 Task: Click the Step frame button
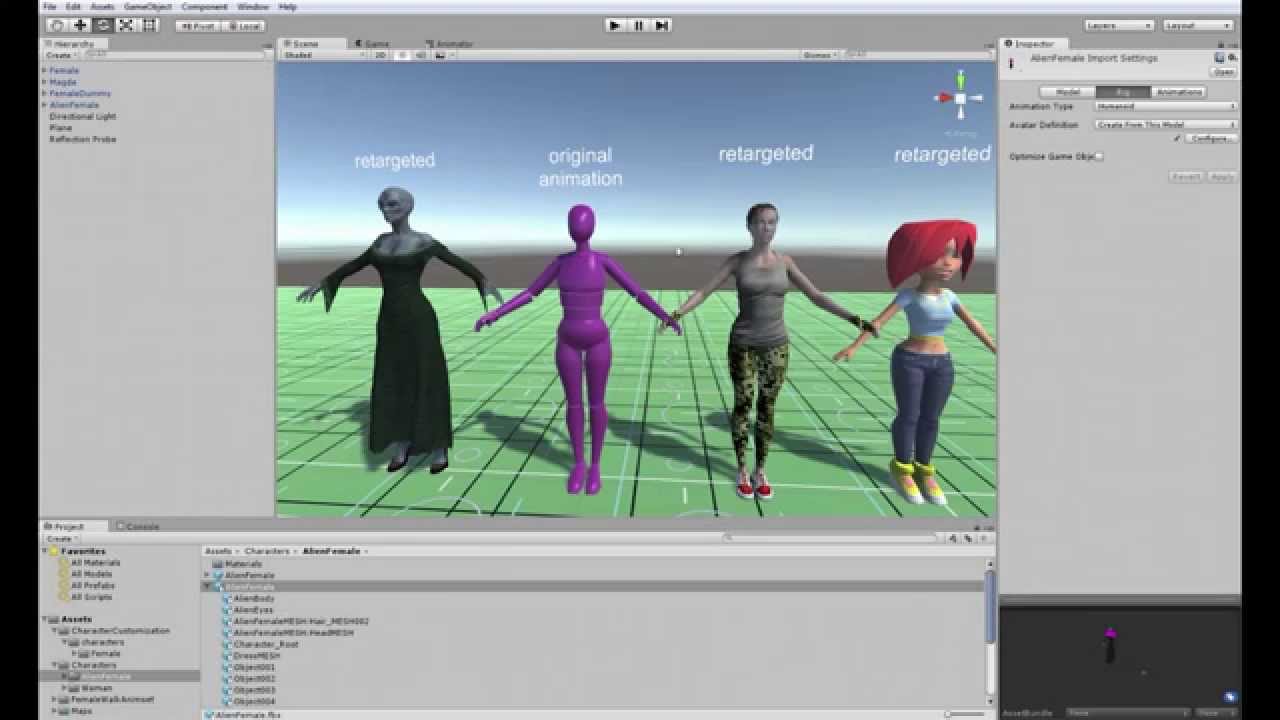(x=661, y=25)
